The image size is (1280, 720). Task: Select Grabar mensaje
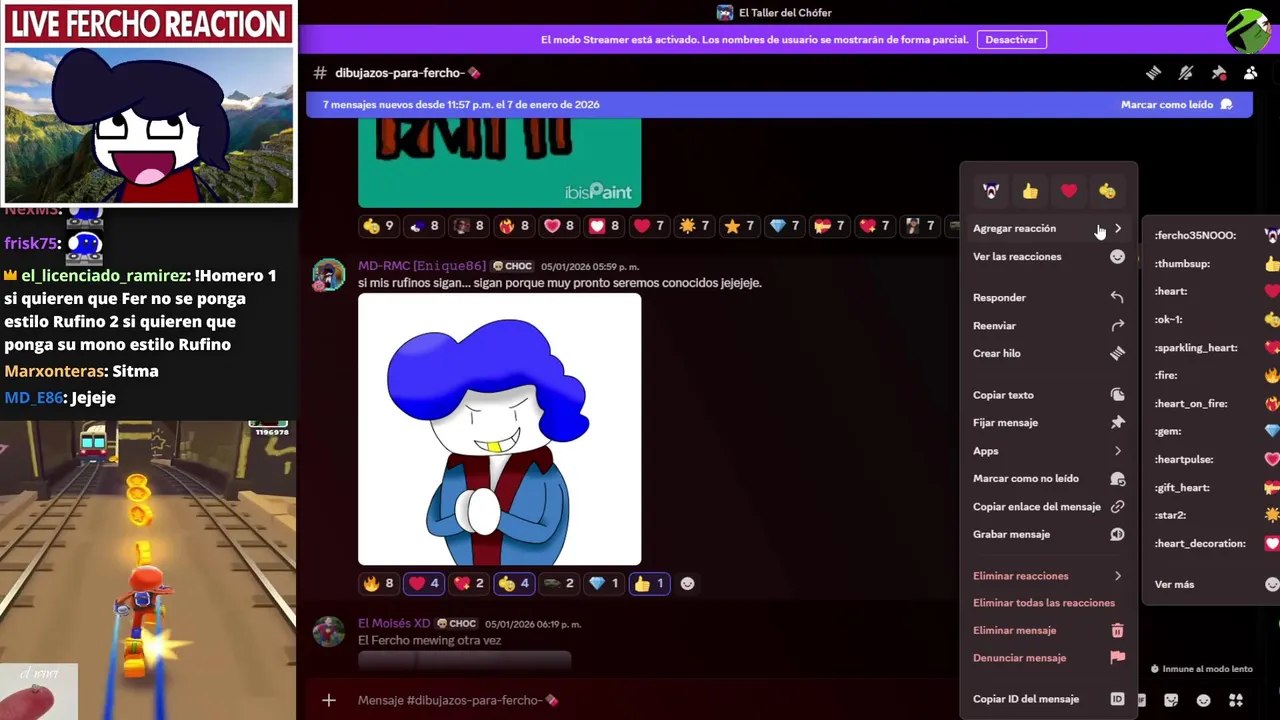coord(1048,534)
